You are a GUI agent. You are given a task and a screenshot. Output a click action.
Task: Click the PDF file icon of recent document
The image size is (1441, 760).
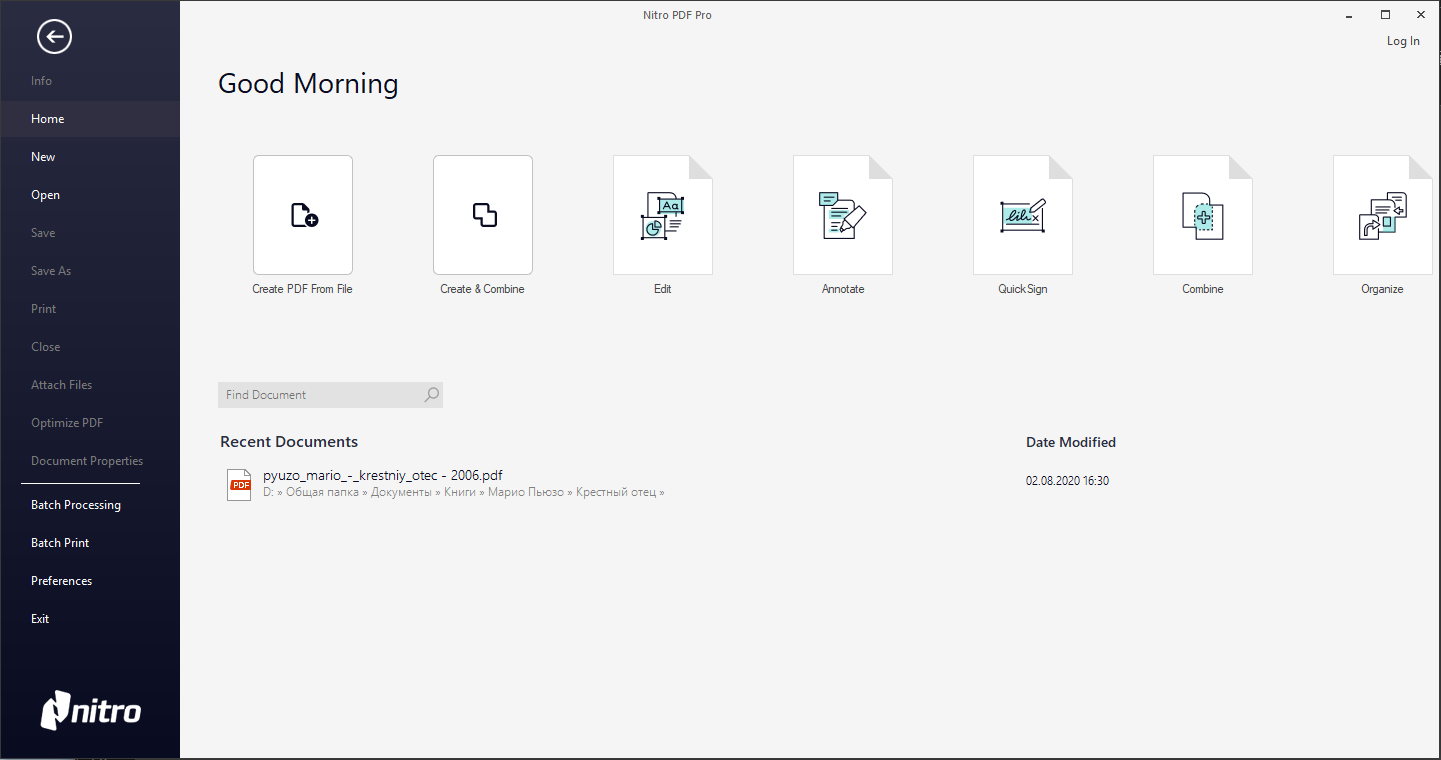pyautogui.click(x=239, y=484)
